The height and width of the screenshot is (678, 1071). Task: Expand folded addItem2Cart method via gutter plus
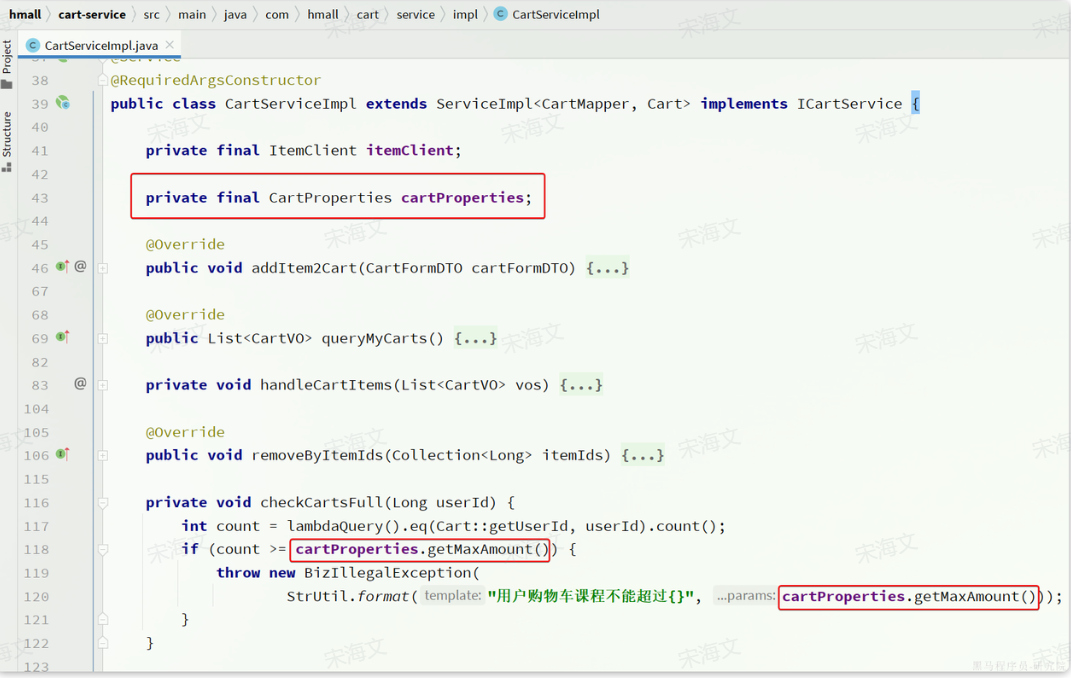pos(102,268)
